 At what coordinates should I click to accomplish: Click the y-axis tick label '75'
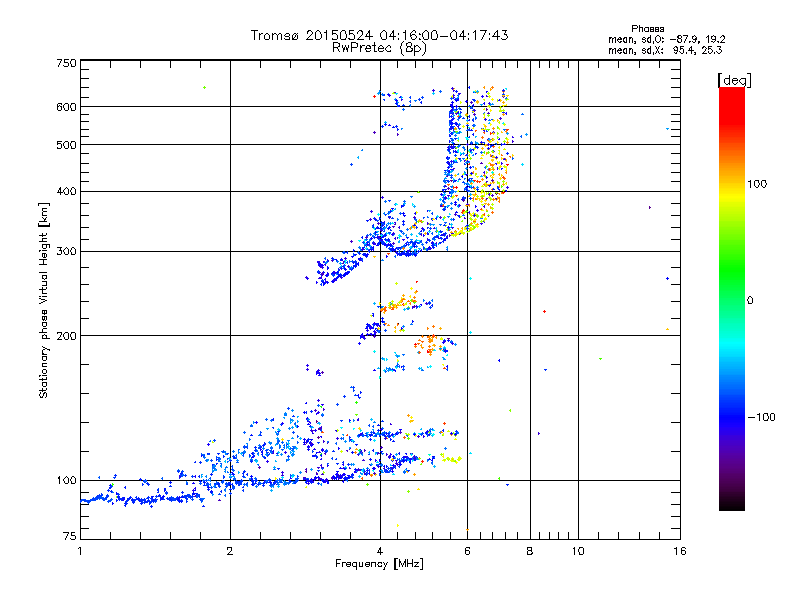[70, 536]
